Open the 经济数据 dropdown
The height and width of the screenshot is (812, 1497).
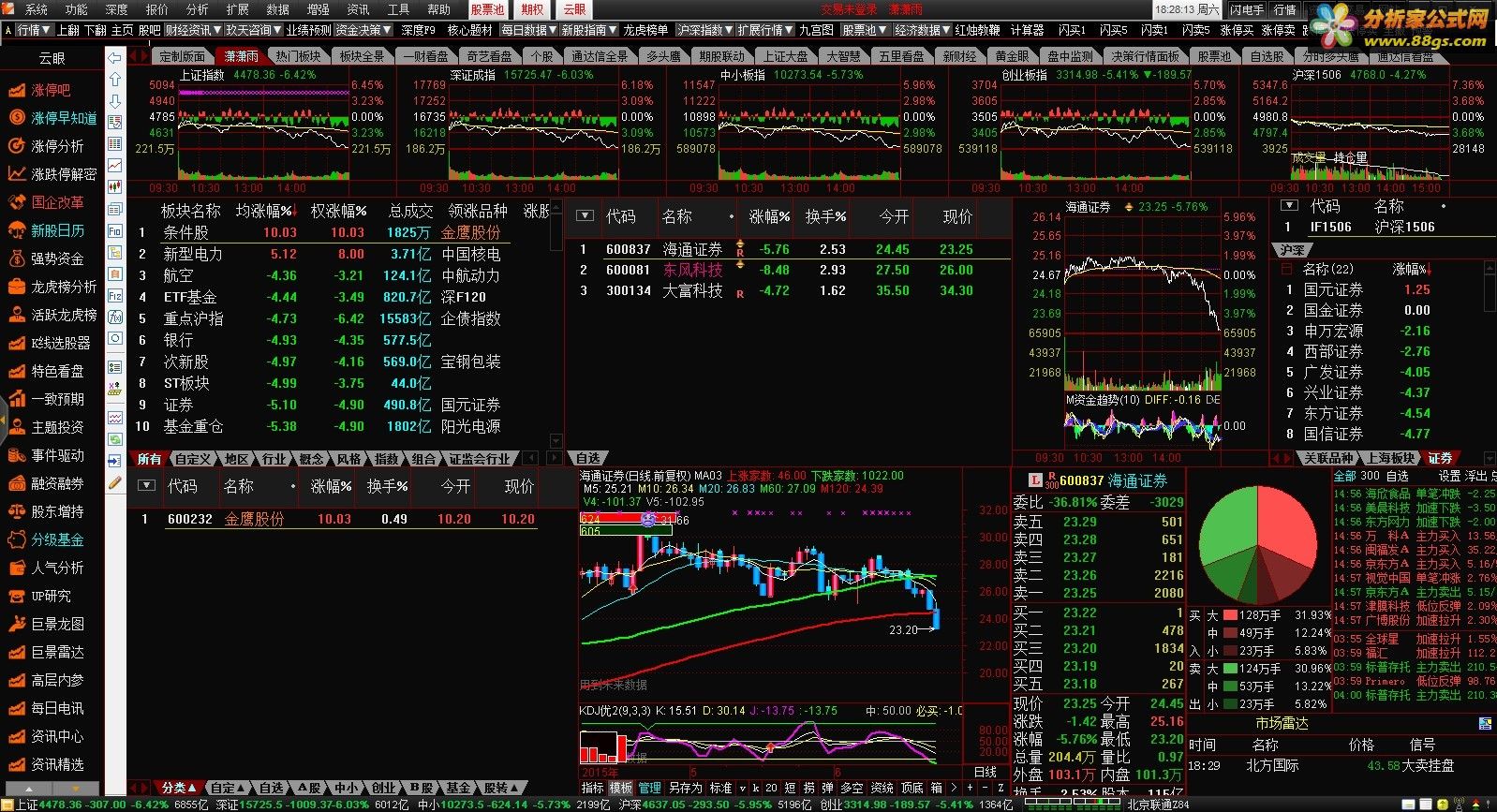click(x=922, y=30)
